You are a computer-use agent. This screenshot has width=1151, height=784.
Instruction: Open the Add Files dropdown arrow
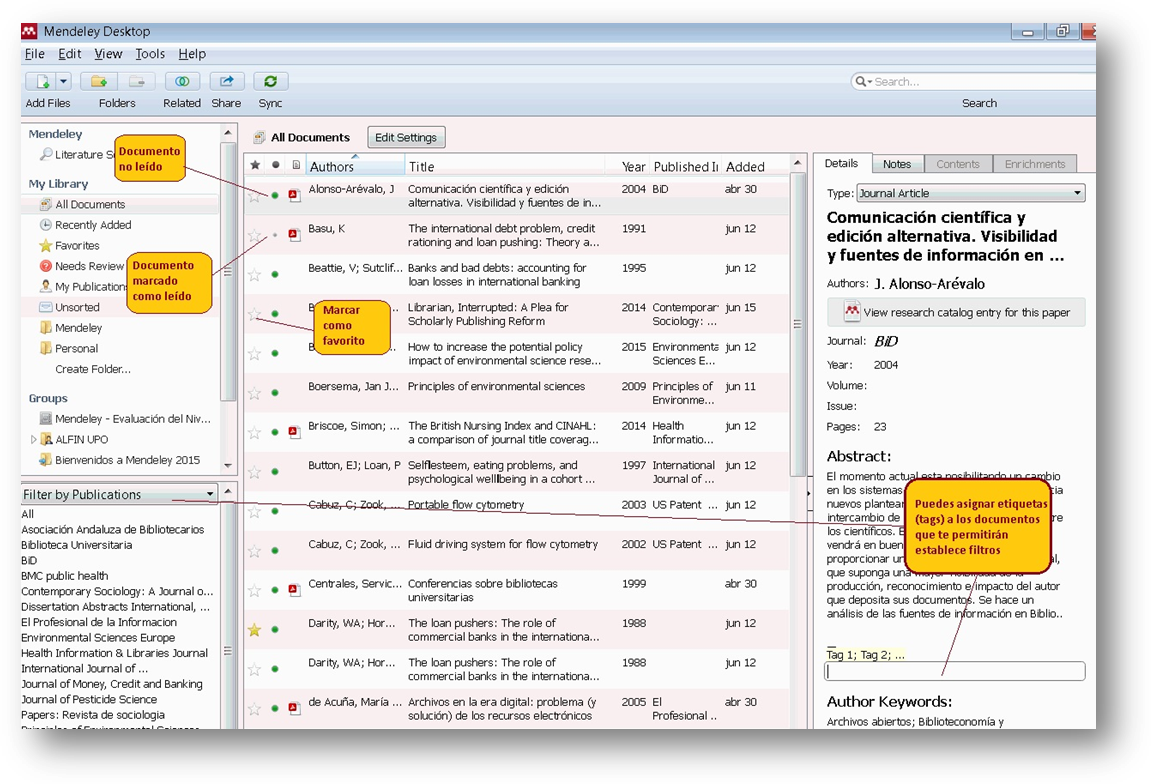(64, 81)
